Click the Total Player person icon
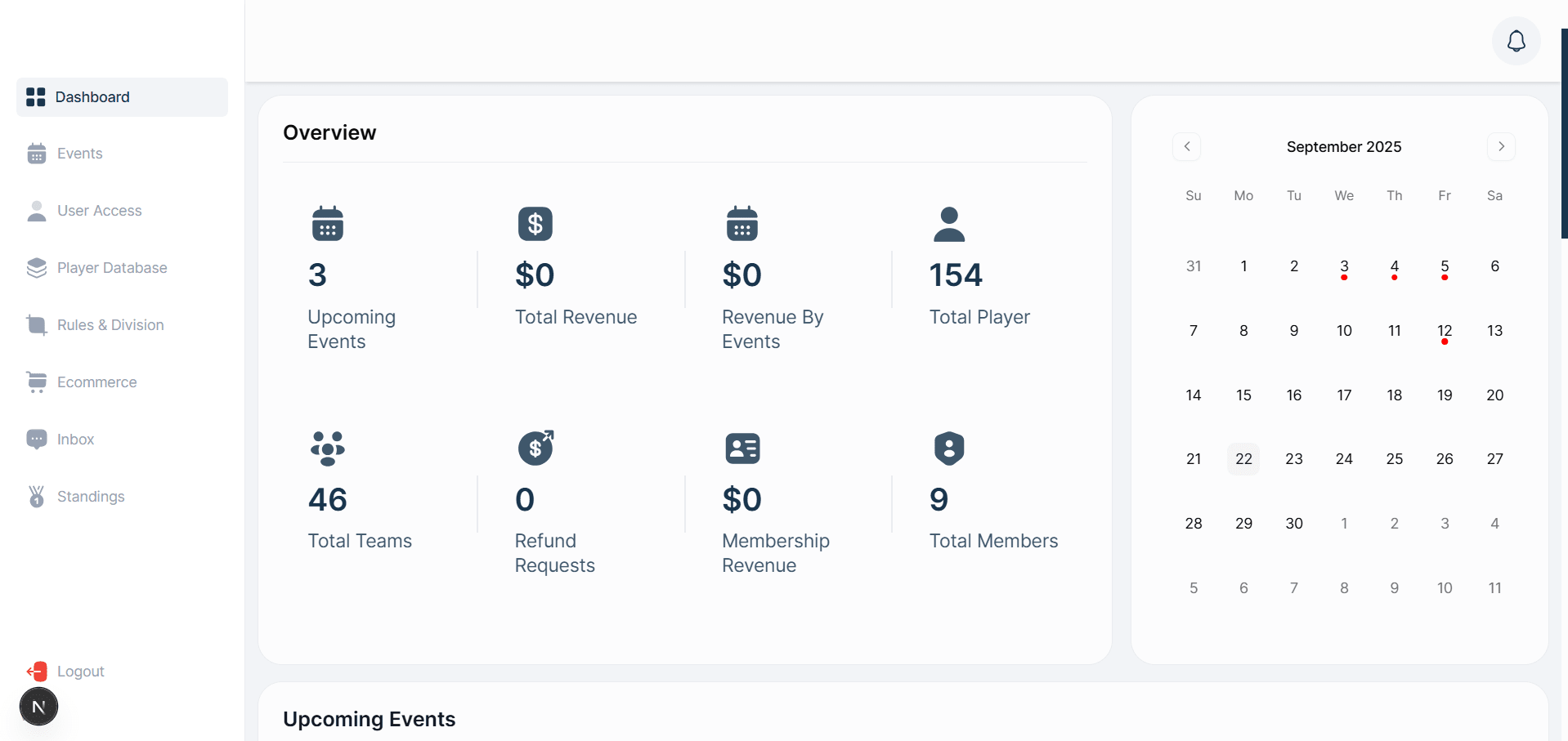 tap(948, 224)
